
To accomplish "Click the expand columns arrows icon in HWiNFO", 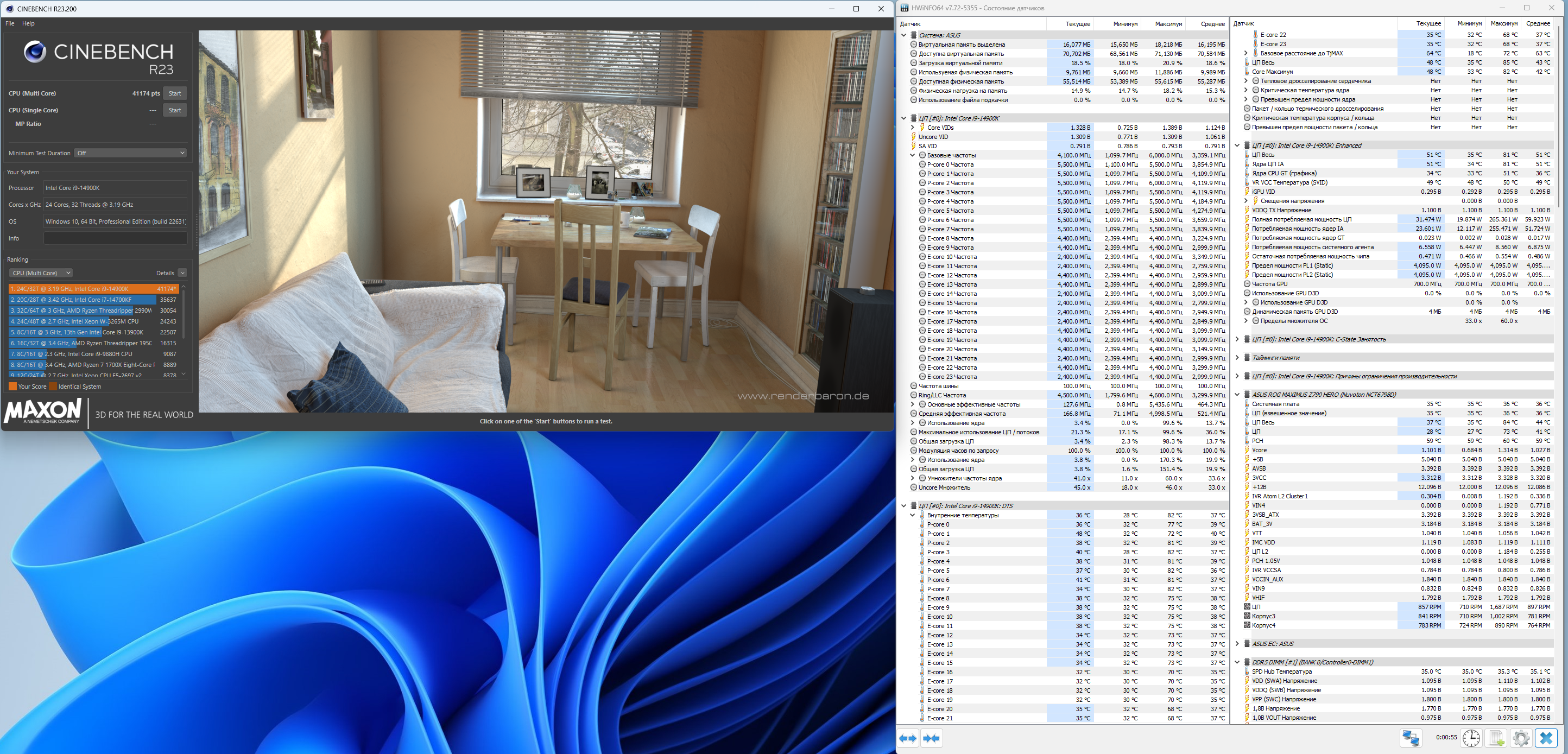I will (x=908, y=738).
